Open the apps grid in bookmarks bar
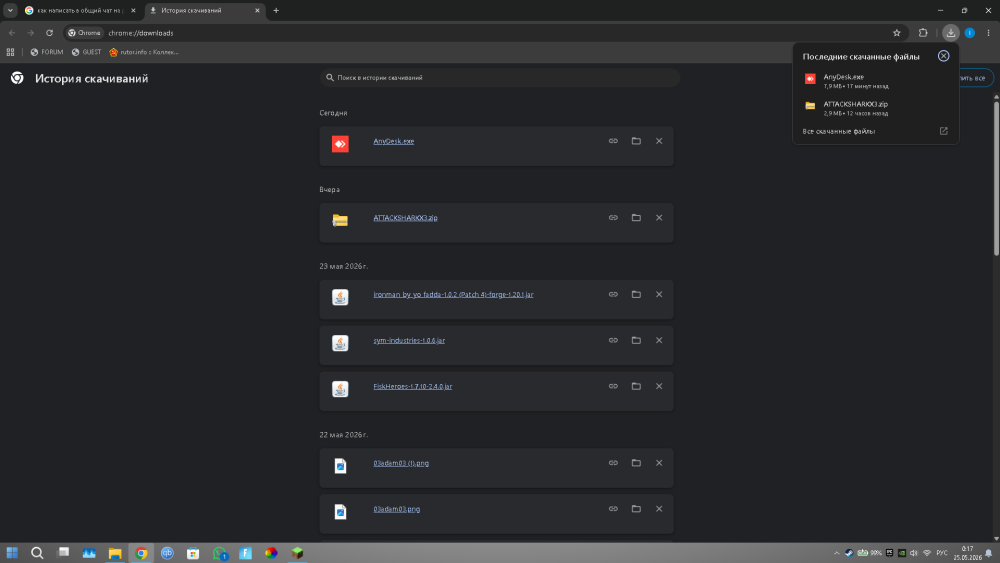Image resolution: width=1000 pixels, height=563 pixels. point(10,52)
